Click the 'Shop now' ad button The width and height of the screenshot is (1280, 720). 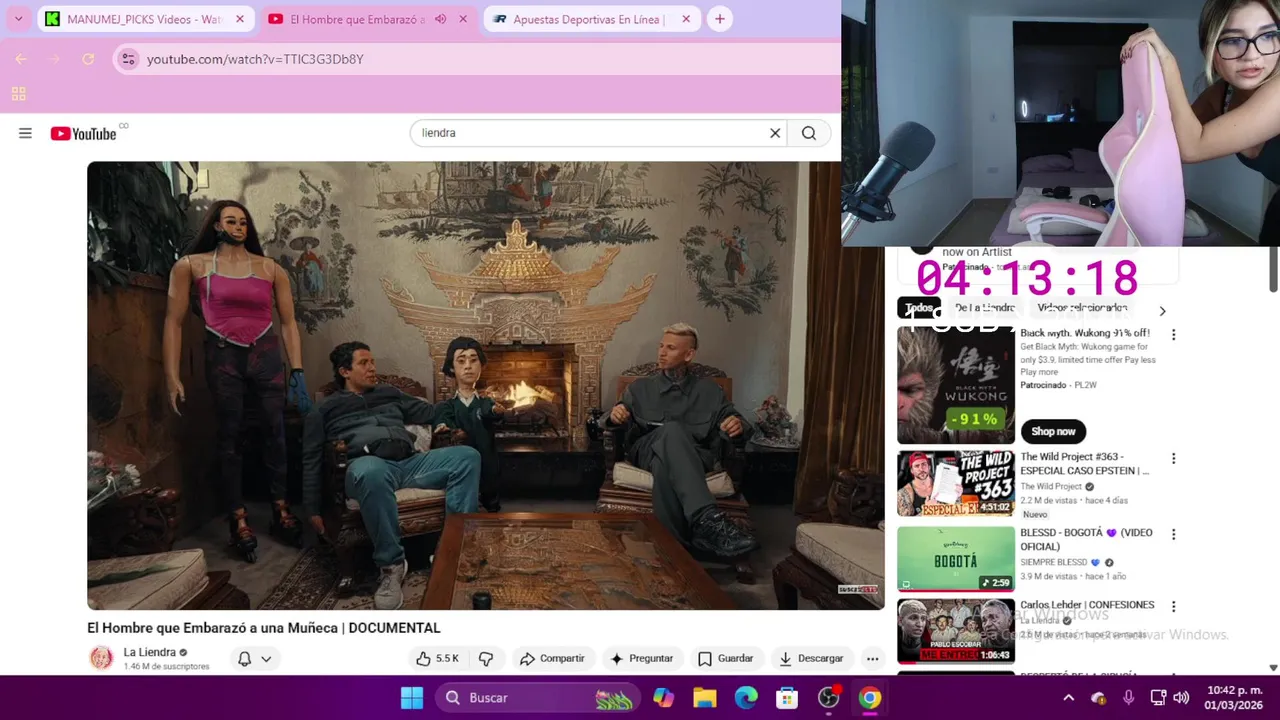point(1053,431)
